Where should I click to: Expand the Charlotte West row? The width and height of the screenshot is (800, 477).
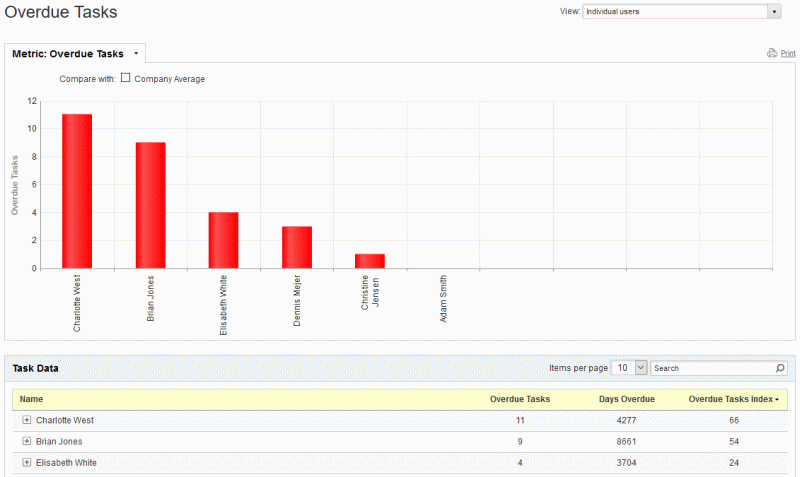27,420
